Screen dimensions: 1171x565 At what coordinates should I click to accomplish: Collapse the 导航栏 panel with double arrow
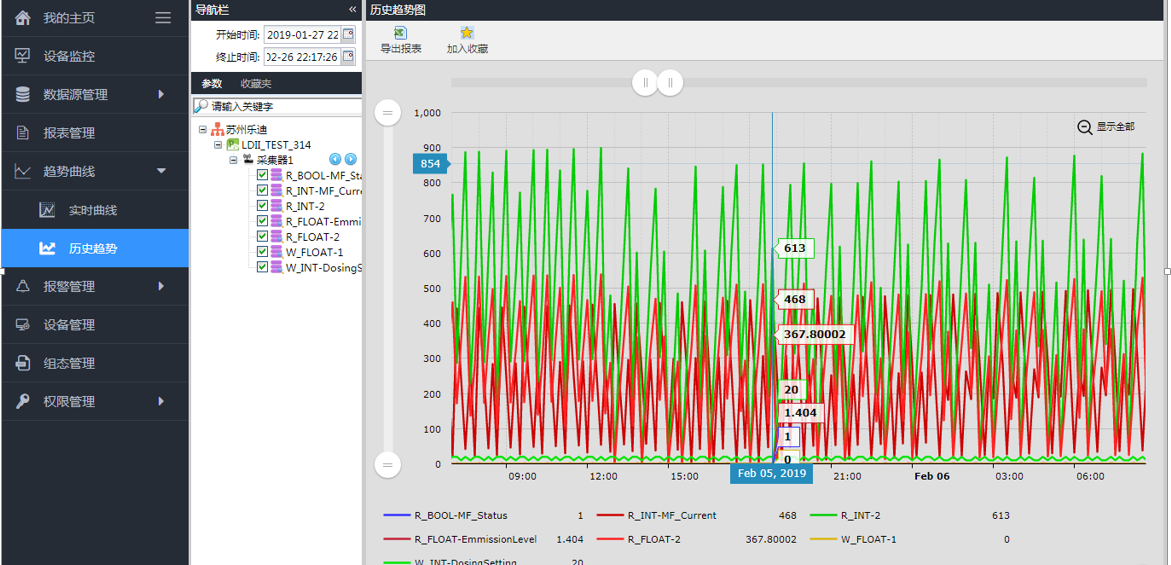(x=352, y=10)
